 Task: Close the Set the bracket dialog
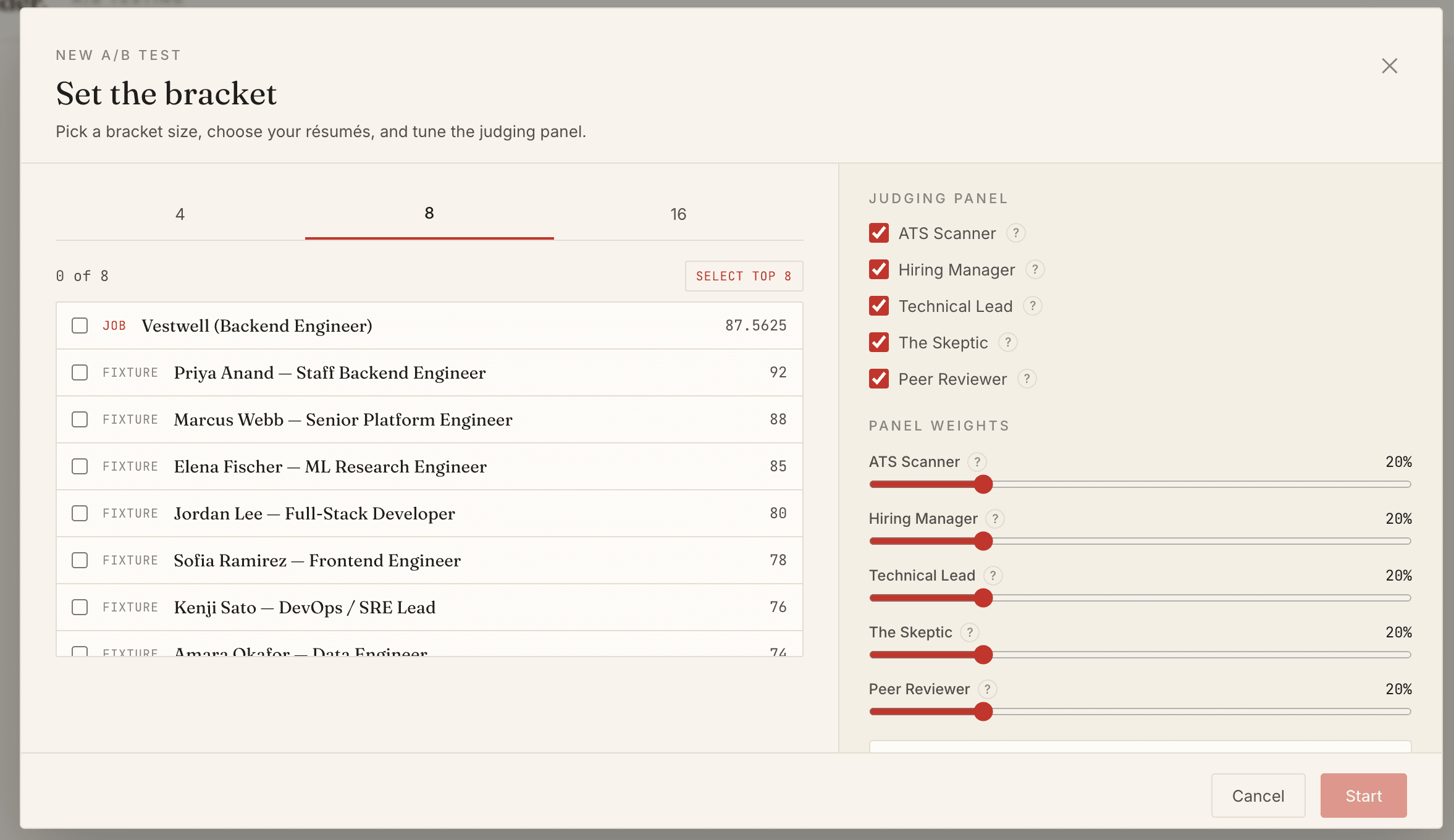tap(1389, 66)
